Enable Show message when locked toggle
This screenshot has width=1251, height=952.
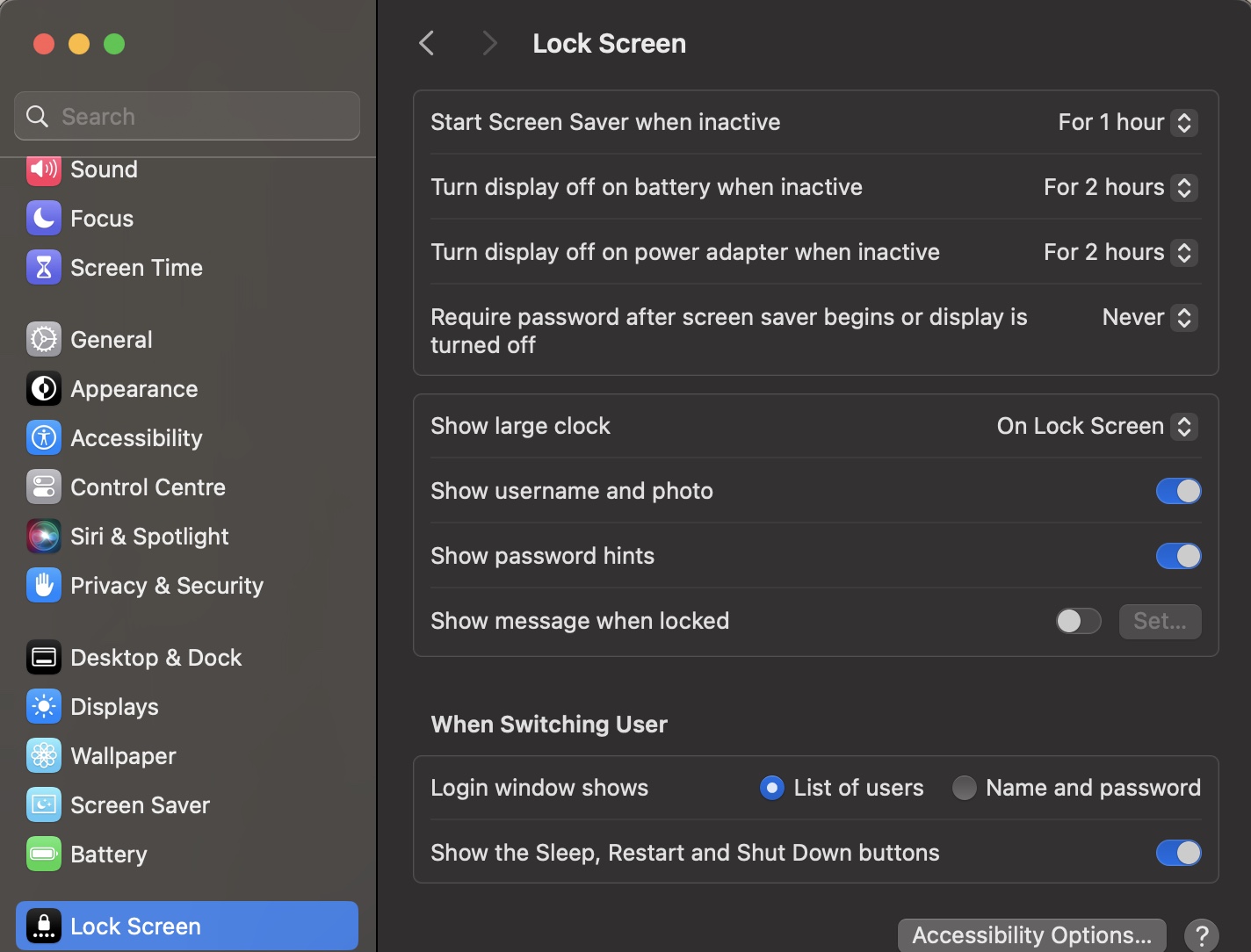pyautogui.click(x=1078, y=621)
